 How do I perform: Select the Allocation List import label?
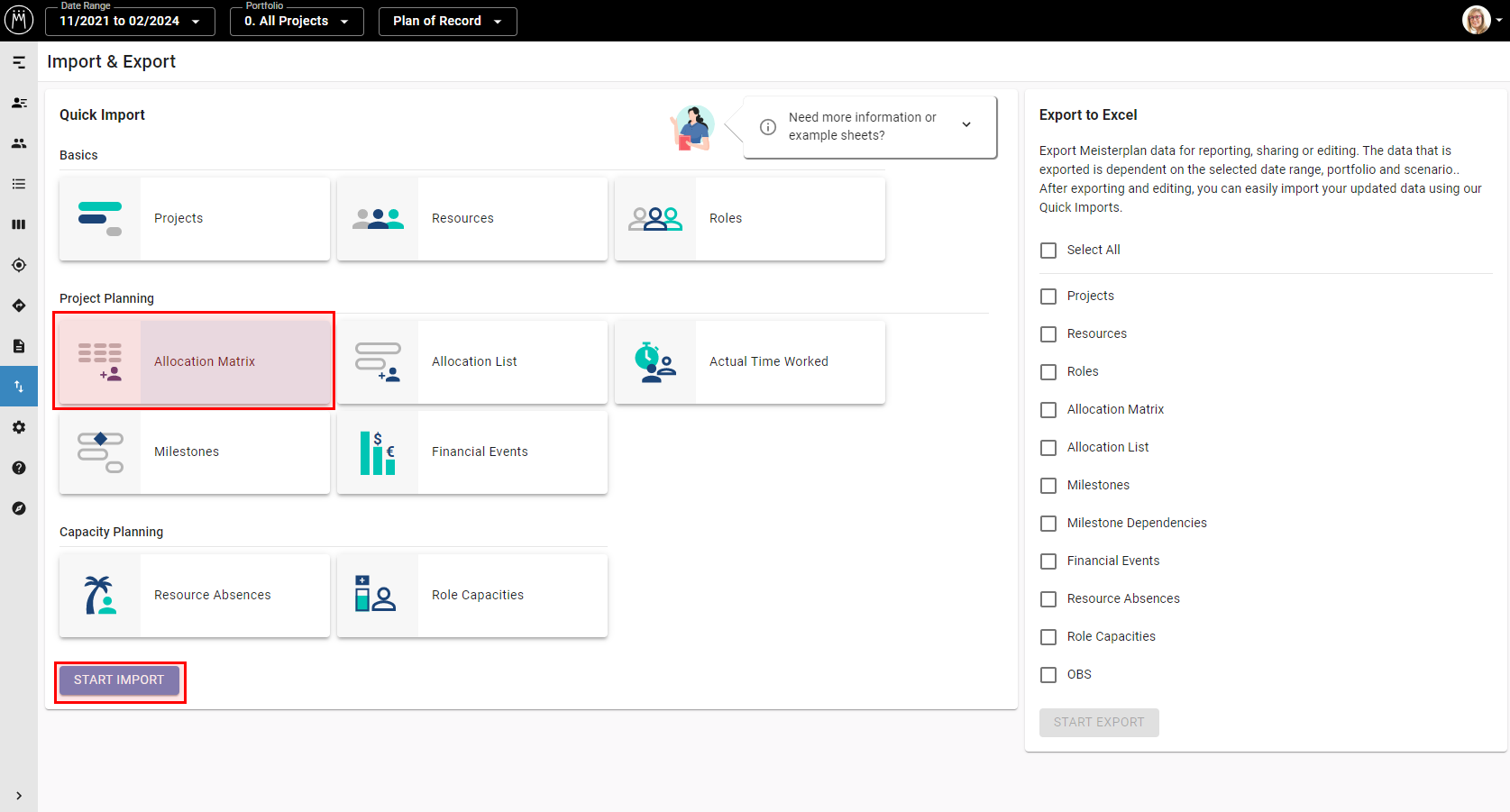pyautogui.click(x=474, y=361)
